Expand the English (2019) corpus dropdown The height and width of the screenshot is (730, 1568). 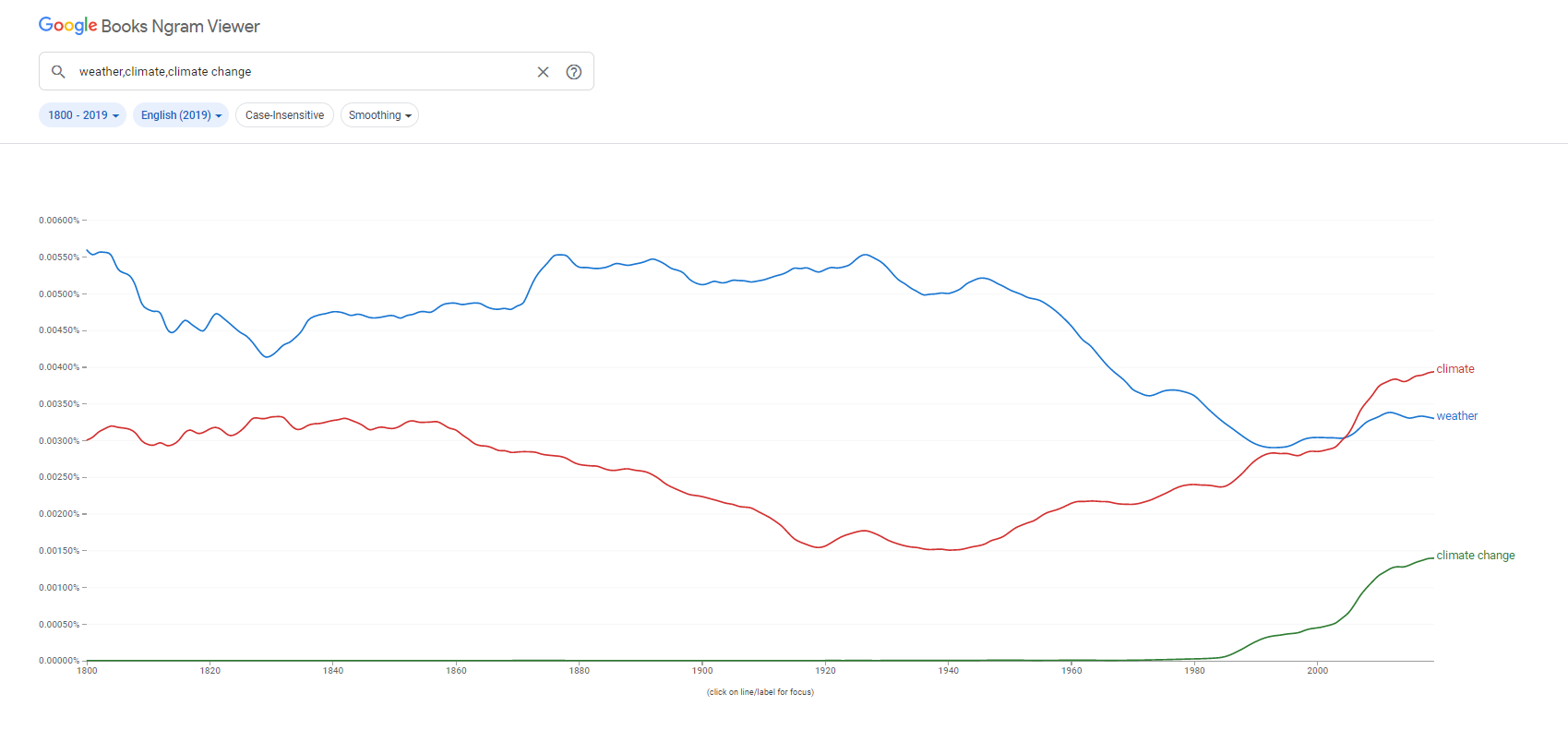tap(181, 115)
